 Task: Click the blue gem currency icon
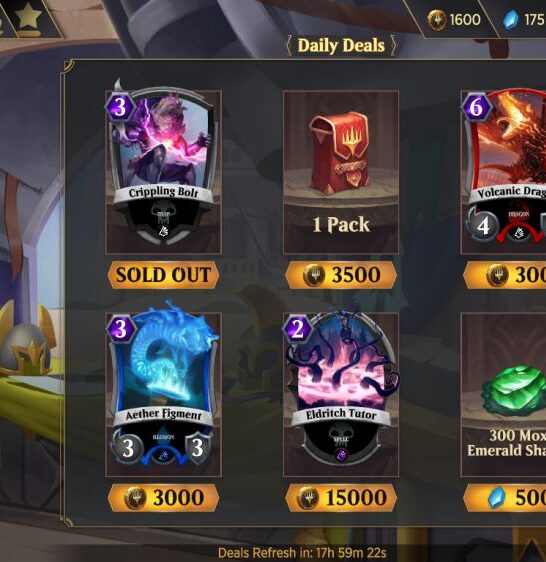511,19
